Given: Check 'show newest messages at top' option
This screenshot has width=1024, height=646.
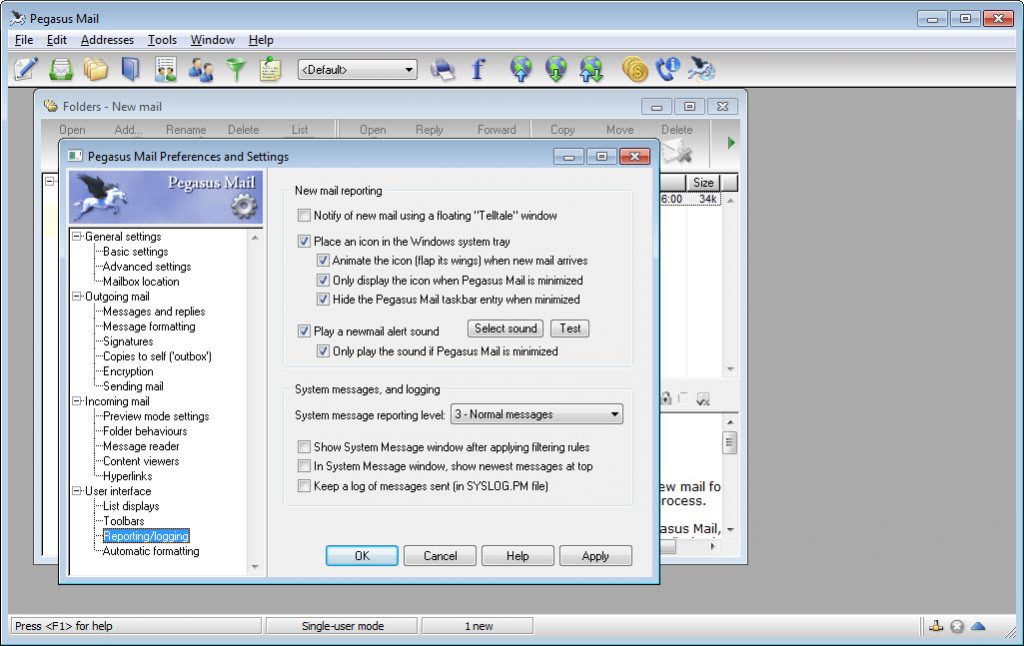Looking at the screenshot, I should point(304,466).
